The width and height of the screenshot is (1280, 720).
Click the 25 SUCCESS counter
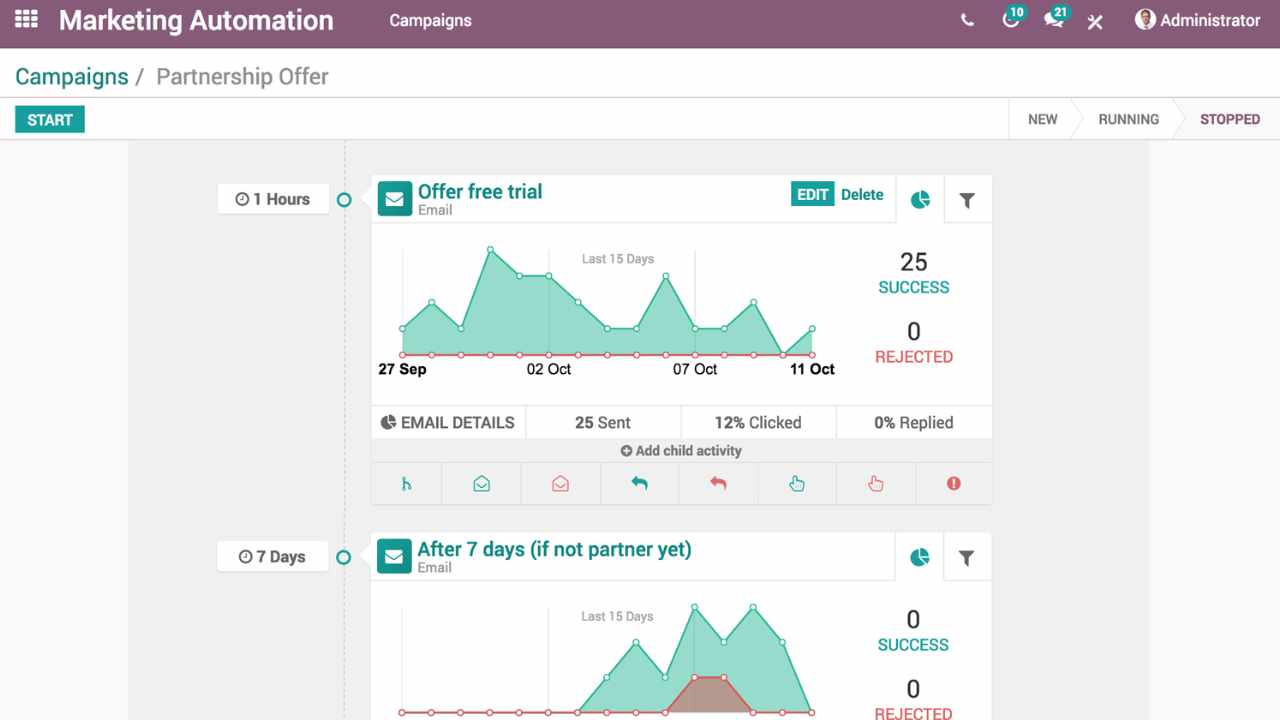click(x=914, y=273)
